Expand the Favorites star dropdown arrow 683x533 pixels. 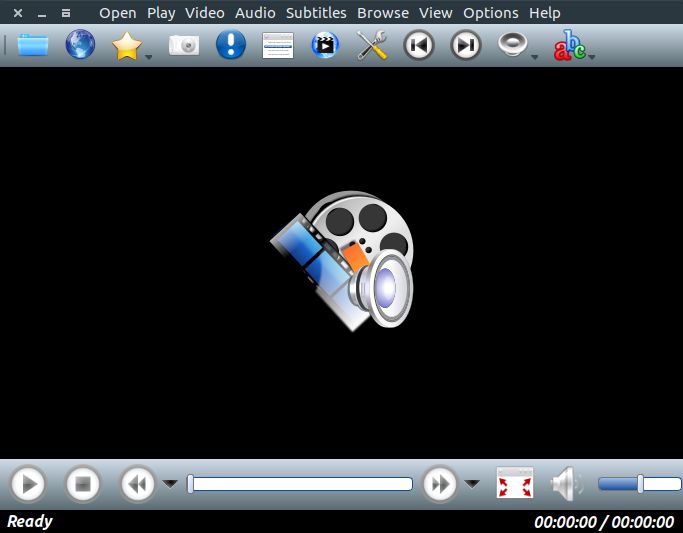(x=149, y=57)
